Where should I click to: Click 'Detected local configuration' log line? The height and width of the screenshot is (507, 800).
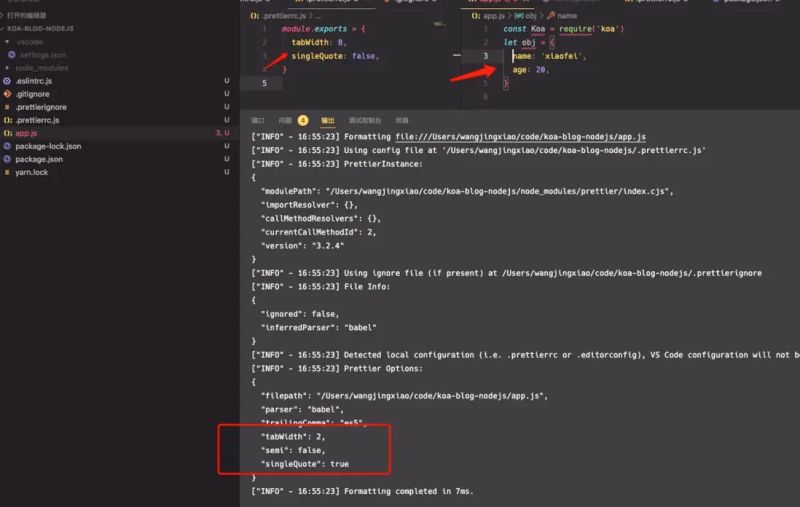[526, 355]
